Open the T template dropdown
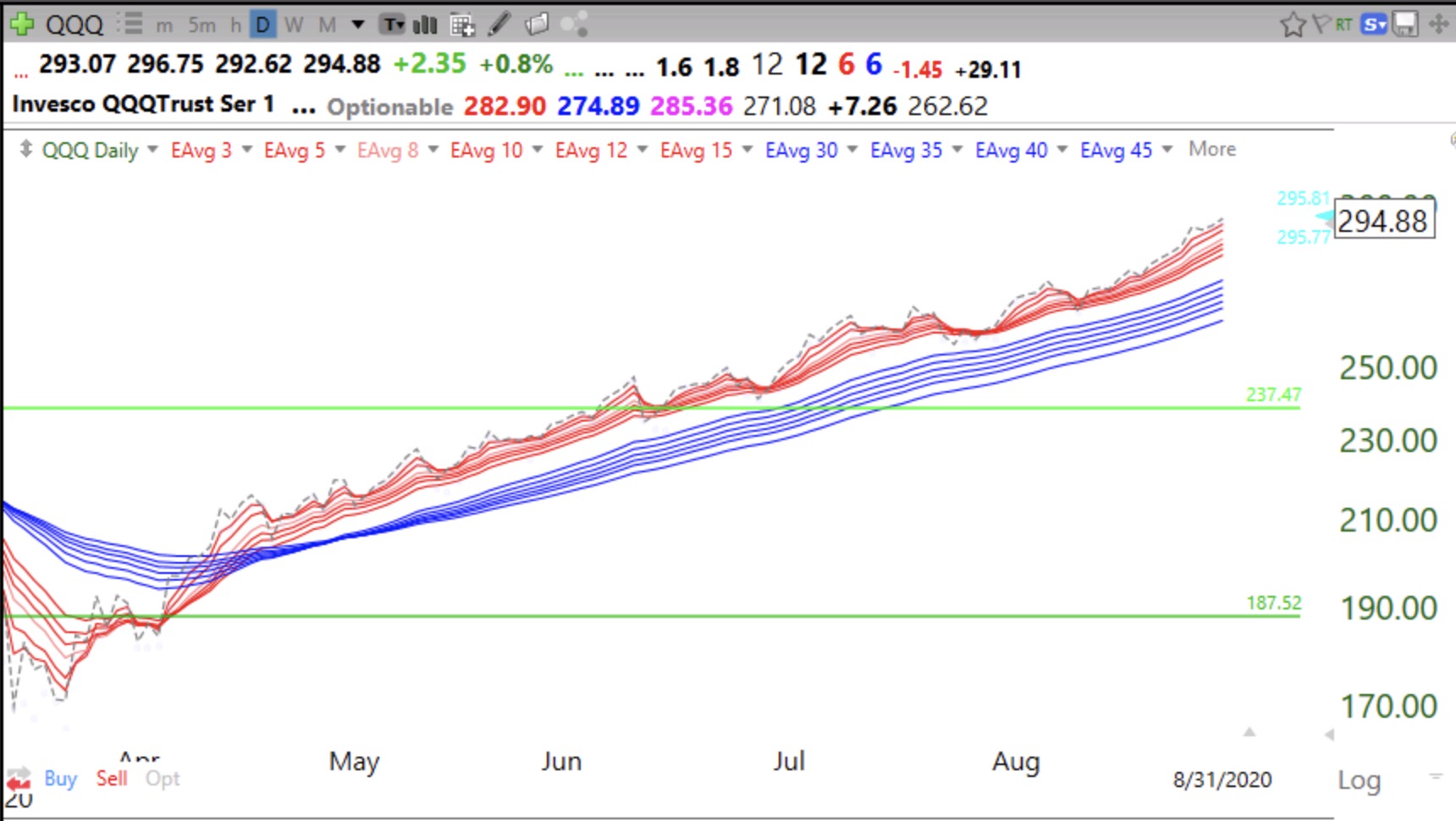The height and width of the screenshot is (821, 1456). click(x=392, y=25)
